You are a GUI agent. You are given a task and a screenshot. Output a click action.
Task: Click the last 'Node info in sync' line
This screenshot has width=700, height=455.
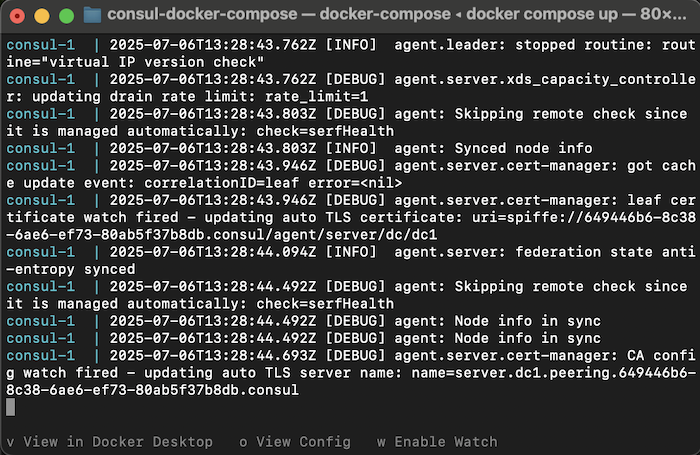pyautogui.click(x=304, y=338)
